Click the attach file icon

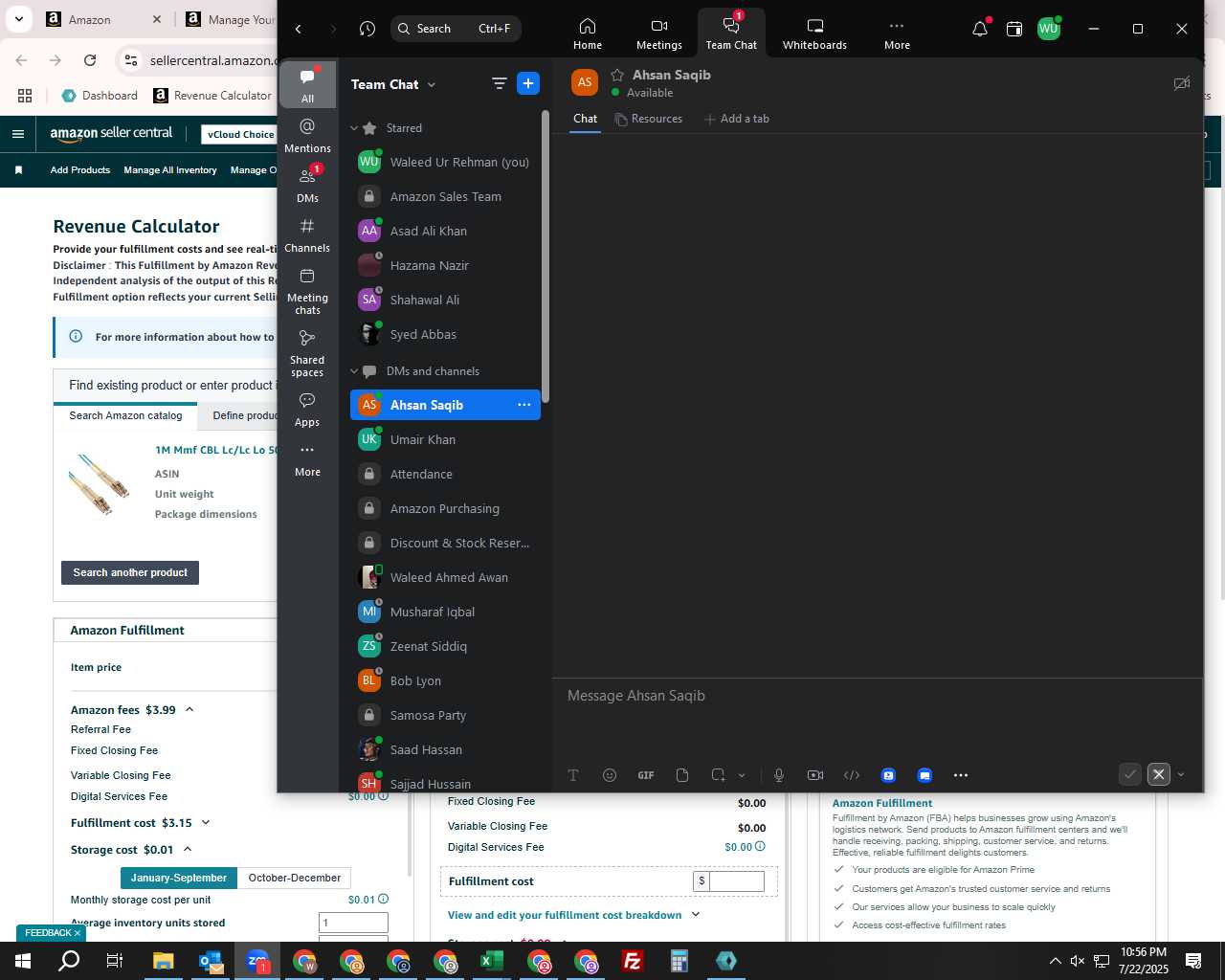tap(682, 775)
